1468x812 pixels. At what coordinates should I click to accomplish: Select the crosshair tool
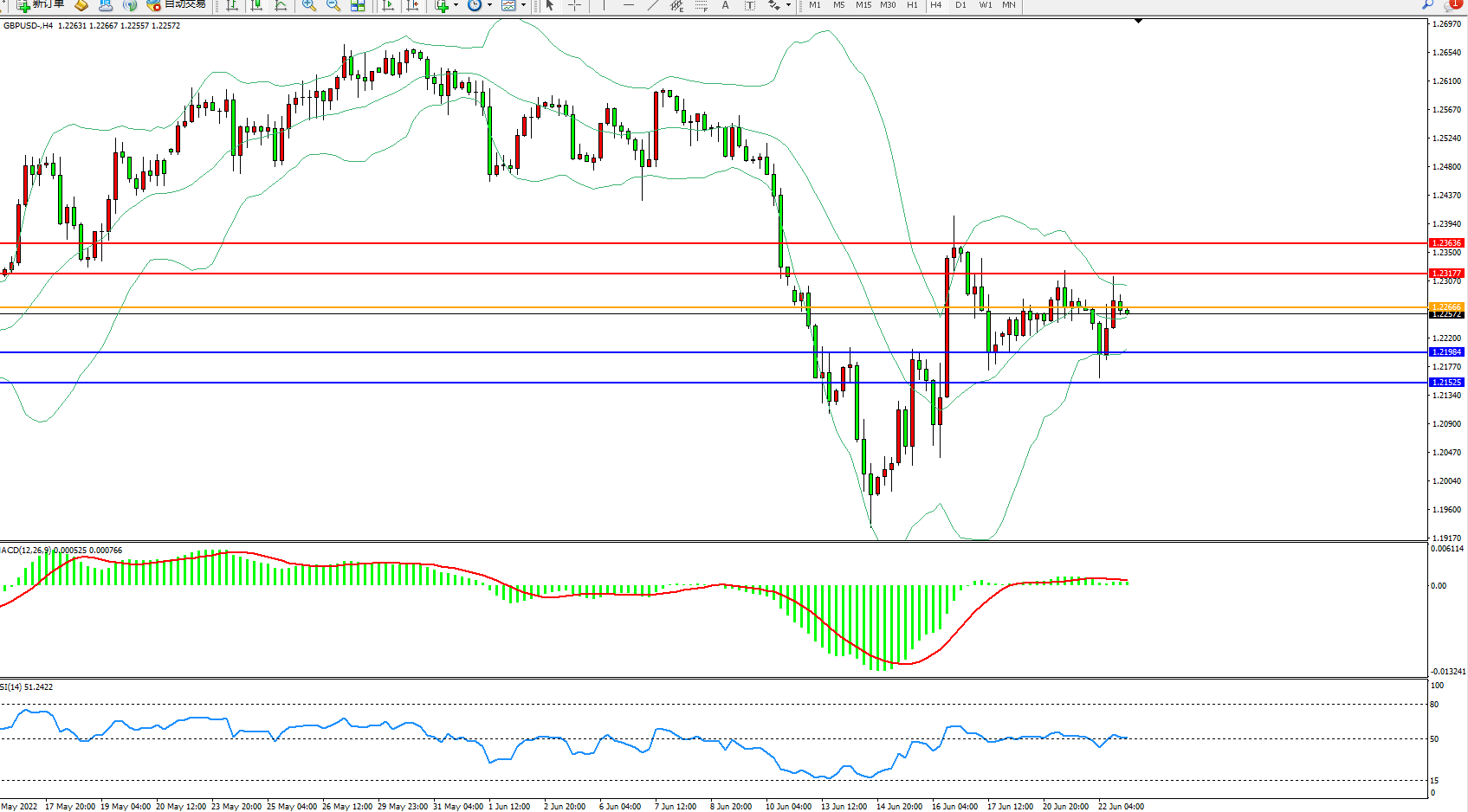574,5
